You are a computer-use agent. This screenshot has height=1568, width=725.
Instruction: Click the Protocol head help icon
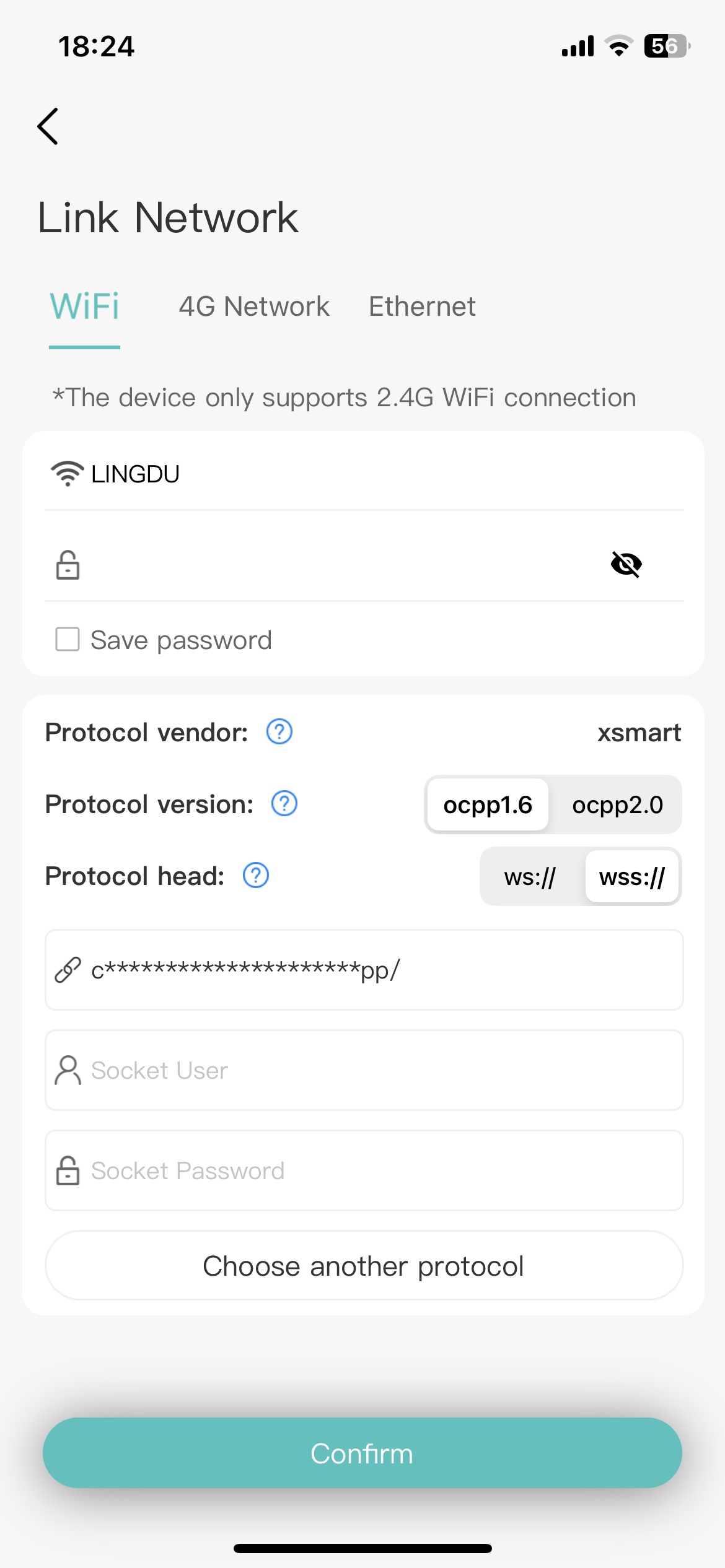pyautogui.click(x=256, y=876)
